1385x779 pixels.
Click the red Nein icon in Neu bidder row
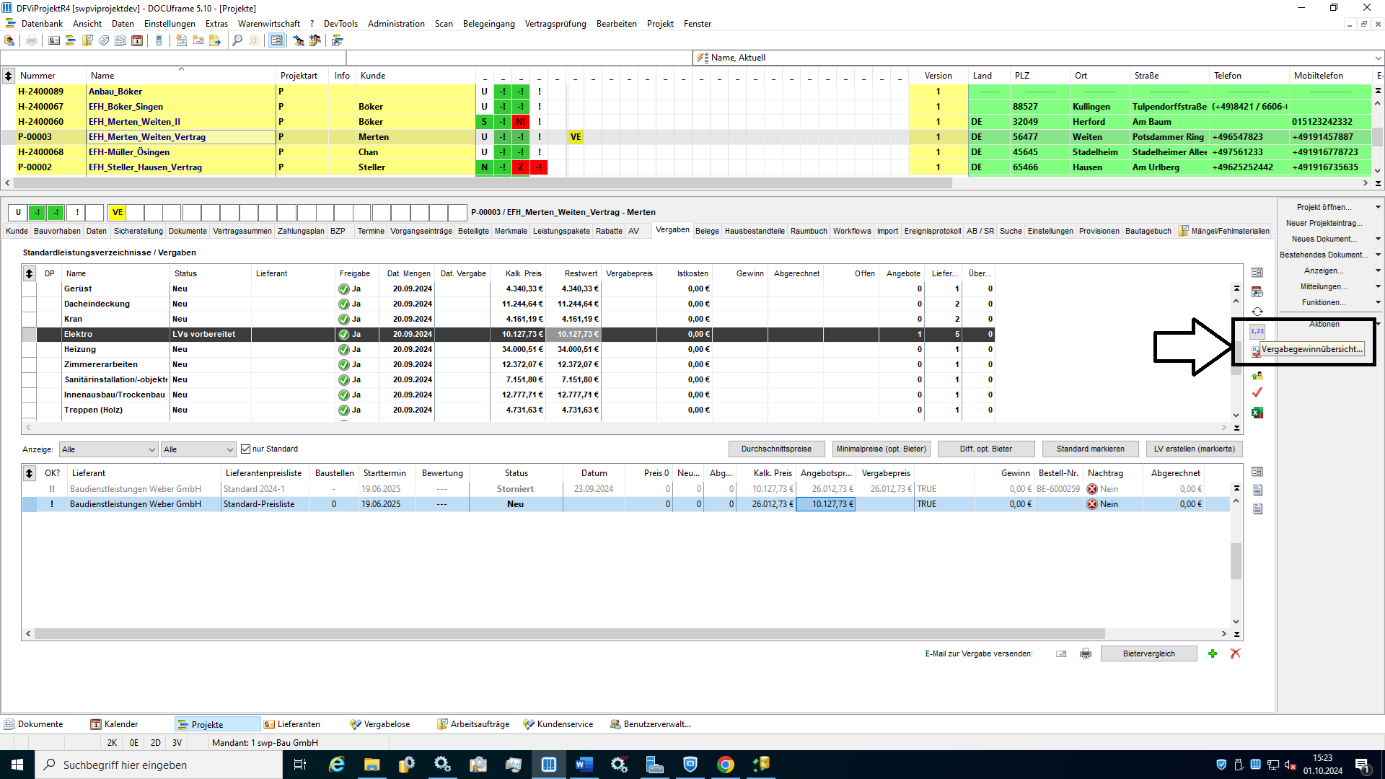tap(1092, 505)
